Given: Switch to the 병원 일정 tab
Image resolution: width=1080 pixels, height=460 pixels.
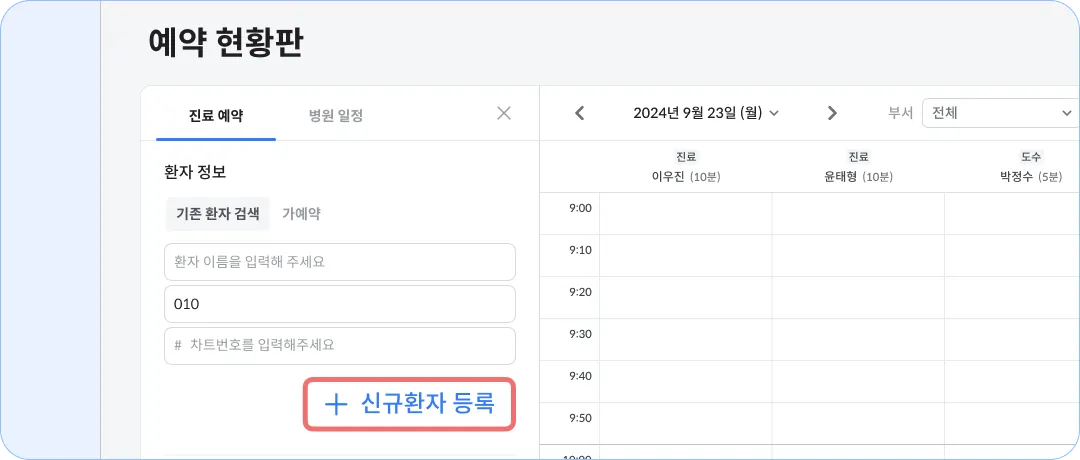Looking at the screenshot, I should 336,115.
